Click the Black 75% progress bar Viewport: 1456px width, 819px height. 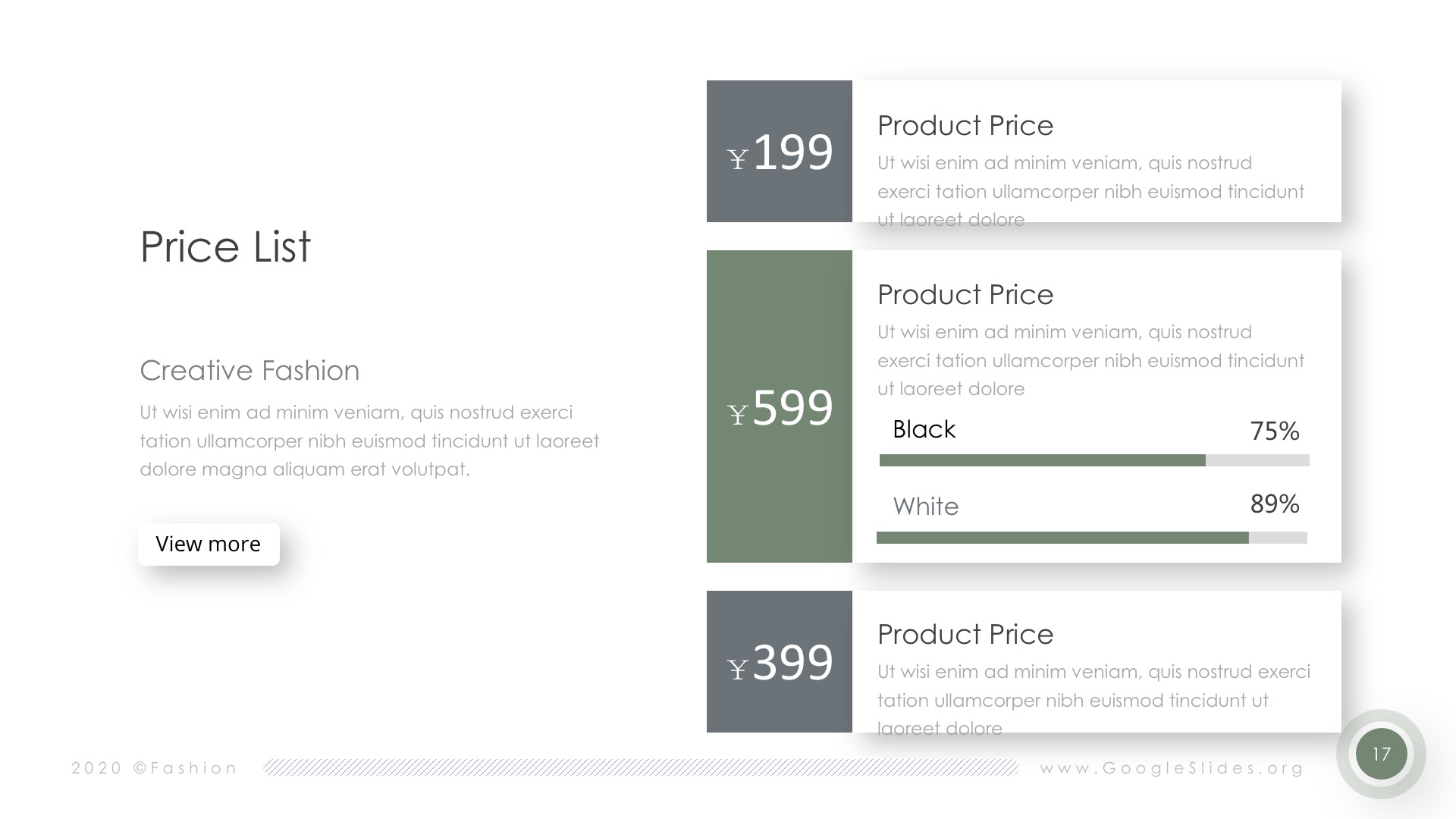[1094, 460]
